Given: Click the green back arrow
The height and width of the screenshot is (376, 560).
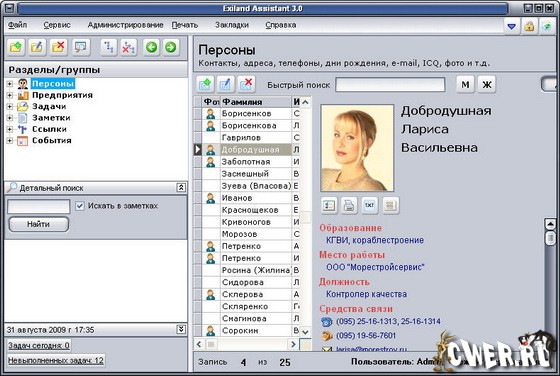Looking at the screenshot, I should click(x=151, y=47).
